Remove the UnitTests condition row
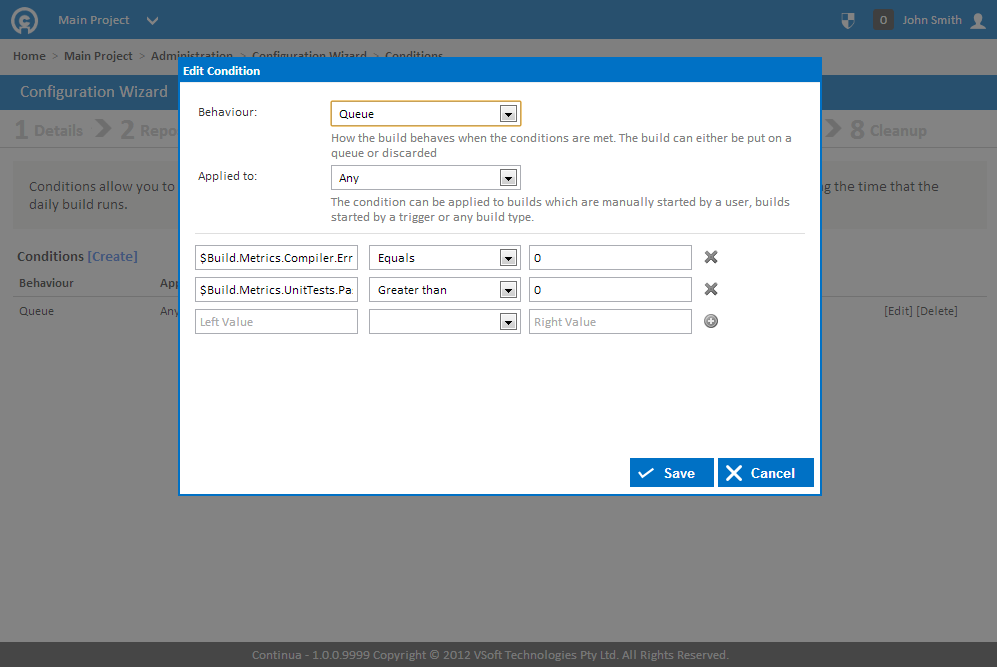Screen dimensions: 997x667 pyautogui.click(x=711, y=289)
